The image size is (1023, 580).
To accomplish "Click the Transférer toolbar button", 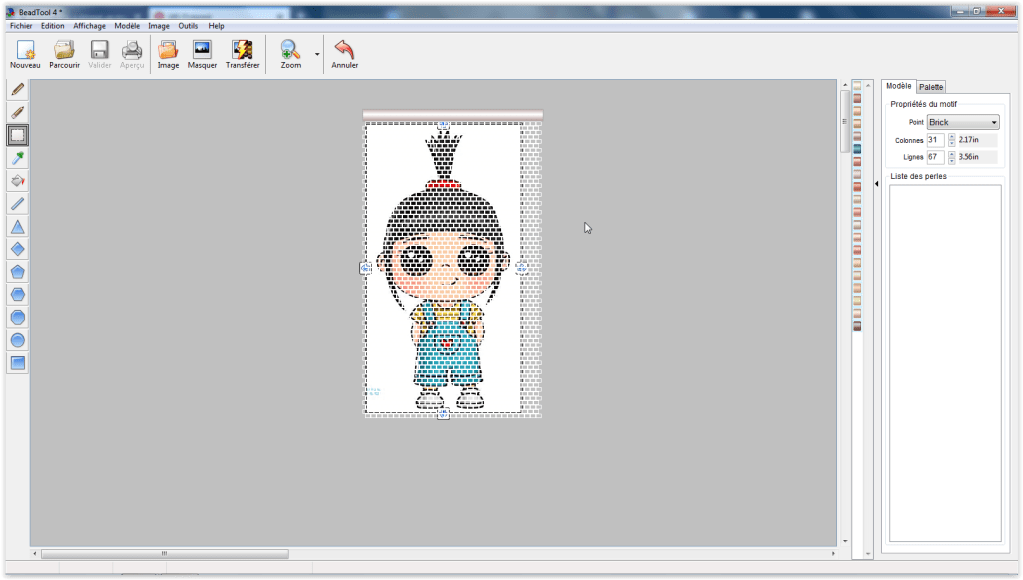I will pos(243,52).
